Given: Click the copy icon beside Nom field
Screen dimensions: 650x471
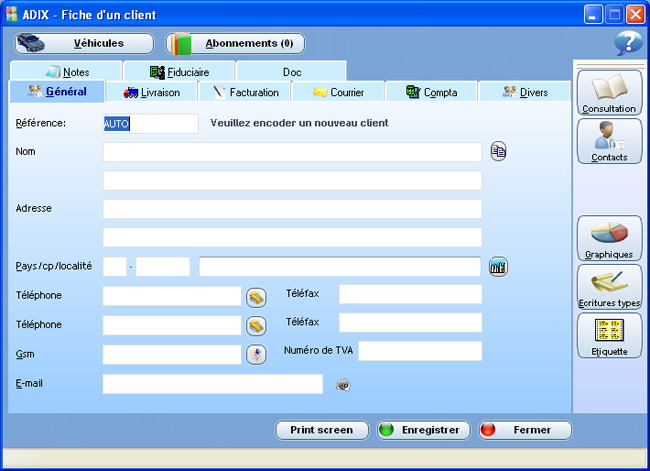Looking at the screenshot, I should pyautogui.click(x=498, y=152).
